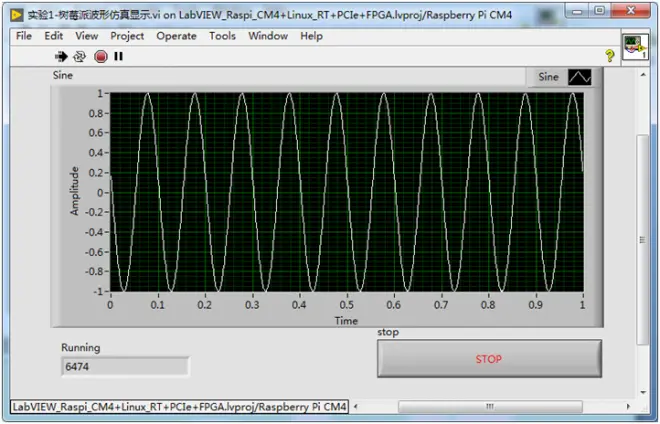Click the Y-axis minimum value -1
This screenshot has width=660, height=424.
(x=98, y=291)
